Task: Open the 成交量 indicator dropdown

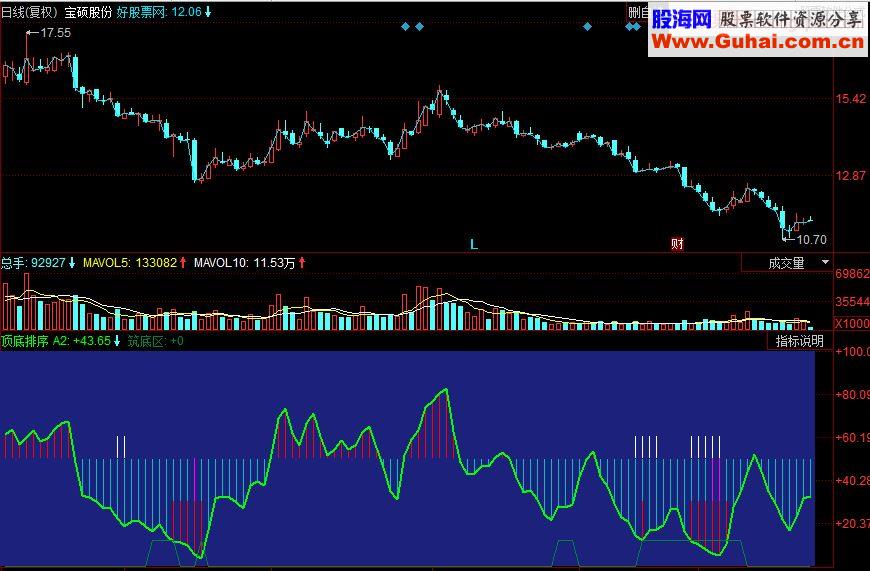Action: tap(787, 263)
